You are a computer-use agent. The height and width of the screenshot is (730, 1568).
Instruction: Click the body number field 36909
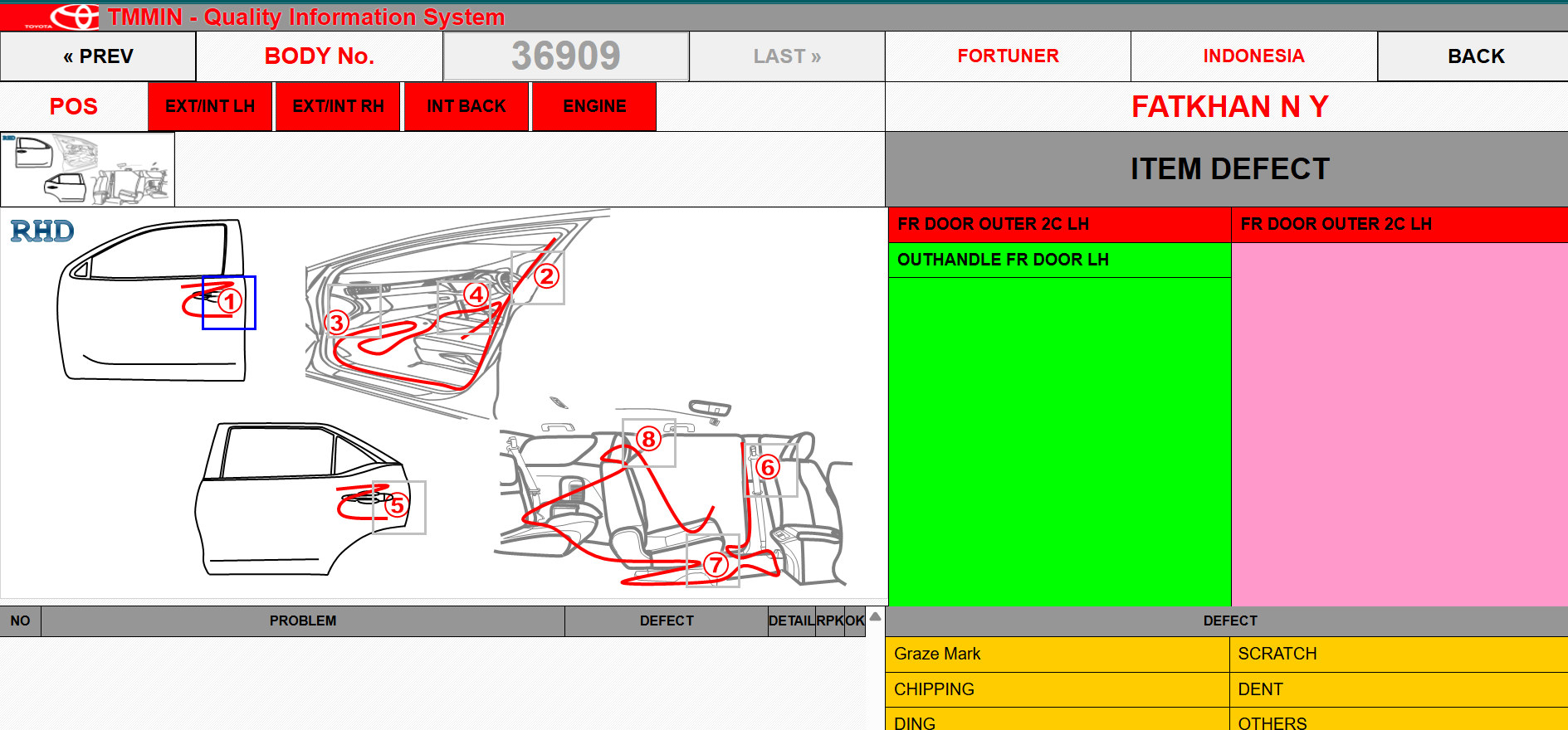click(x=566, y=56)
